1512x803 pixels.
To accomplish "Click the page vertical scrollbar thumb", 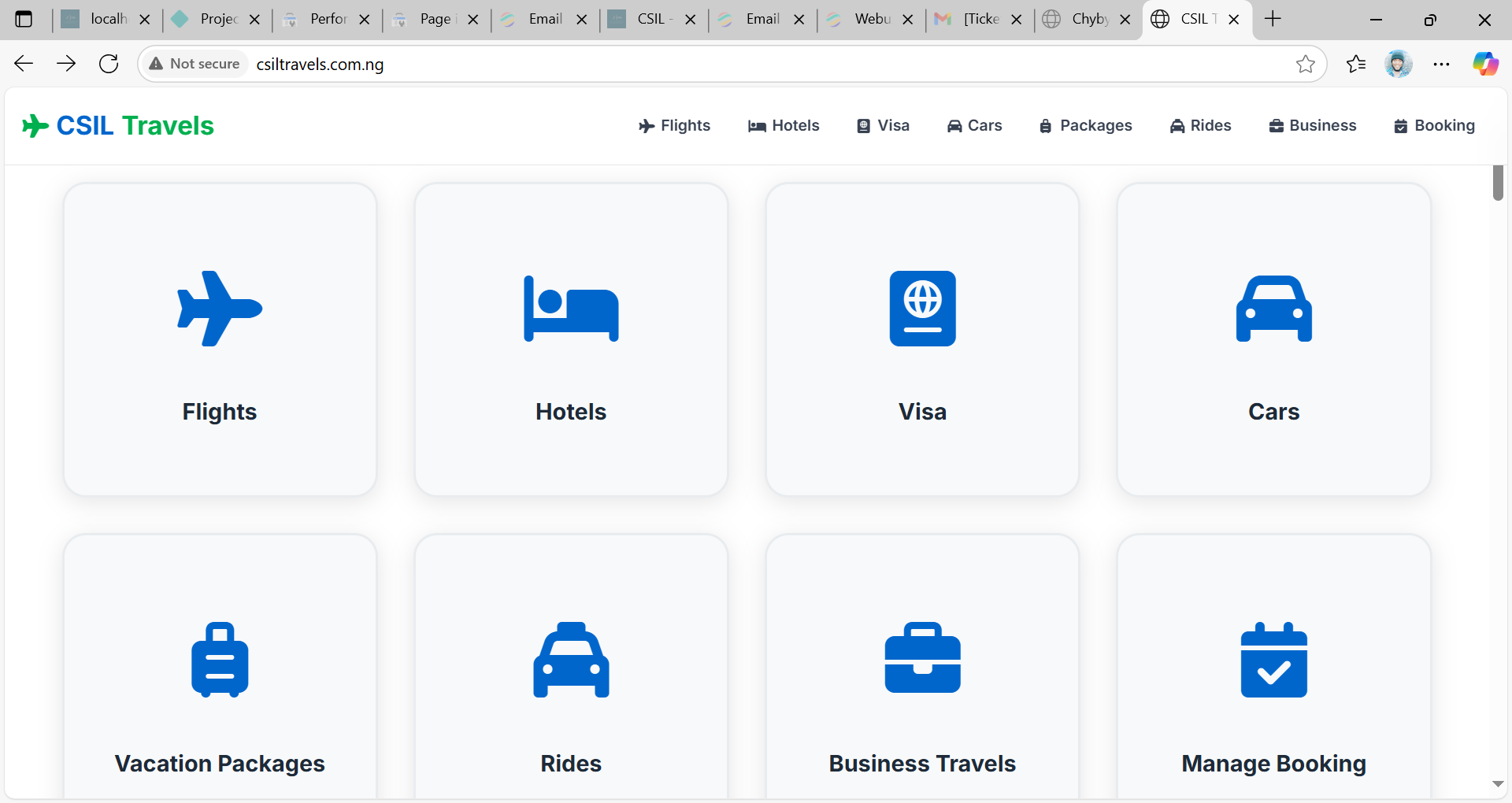I will (1497, 183).
